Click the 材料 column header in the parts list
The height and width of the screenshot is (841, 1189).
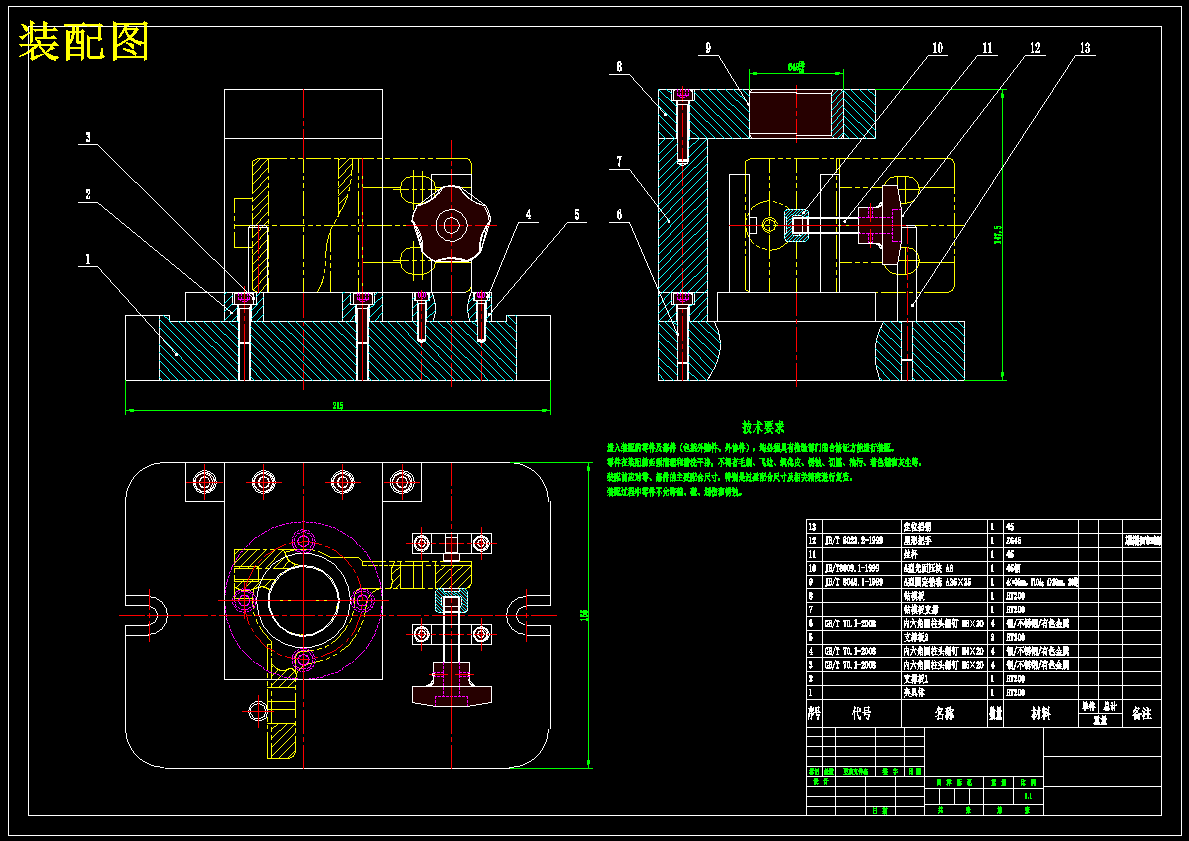pos(1040,714)
